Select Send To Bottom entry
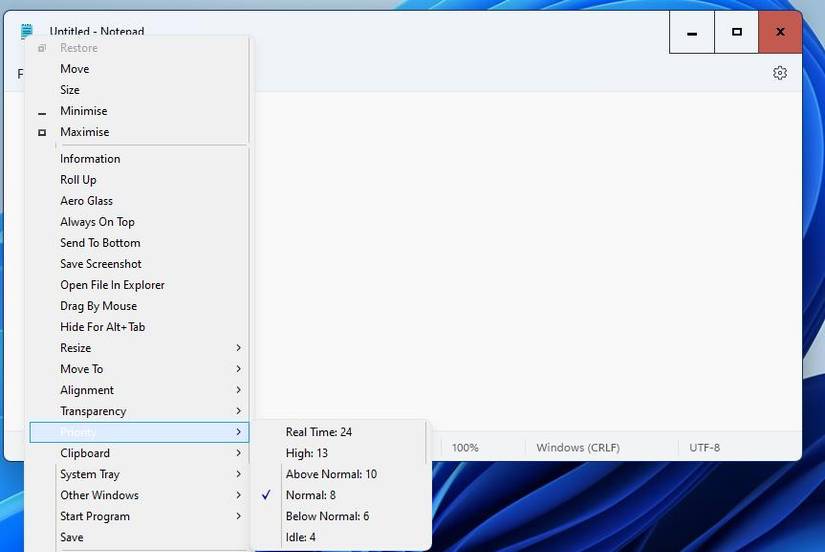Image resolution: width=825 pixels, height=552 pixels. [139, 243]
